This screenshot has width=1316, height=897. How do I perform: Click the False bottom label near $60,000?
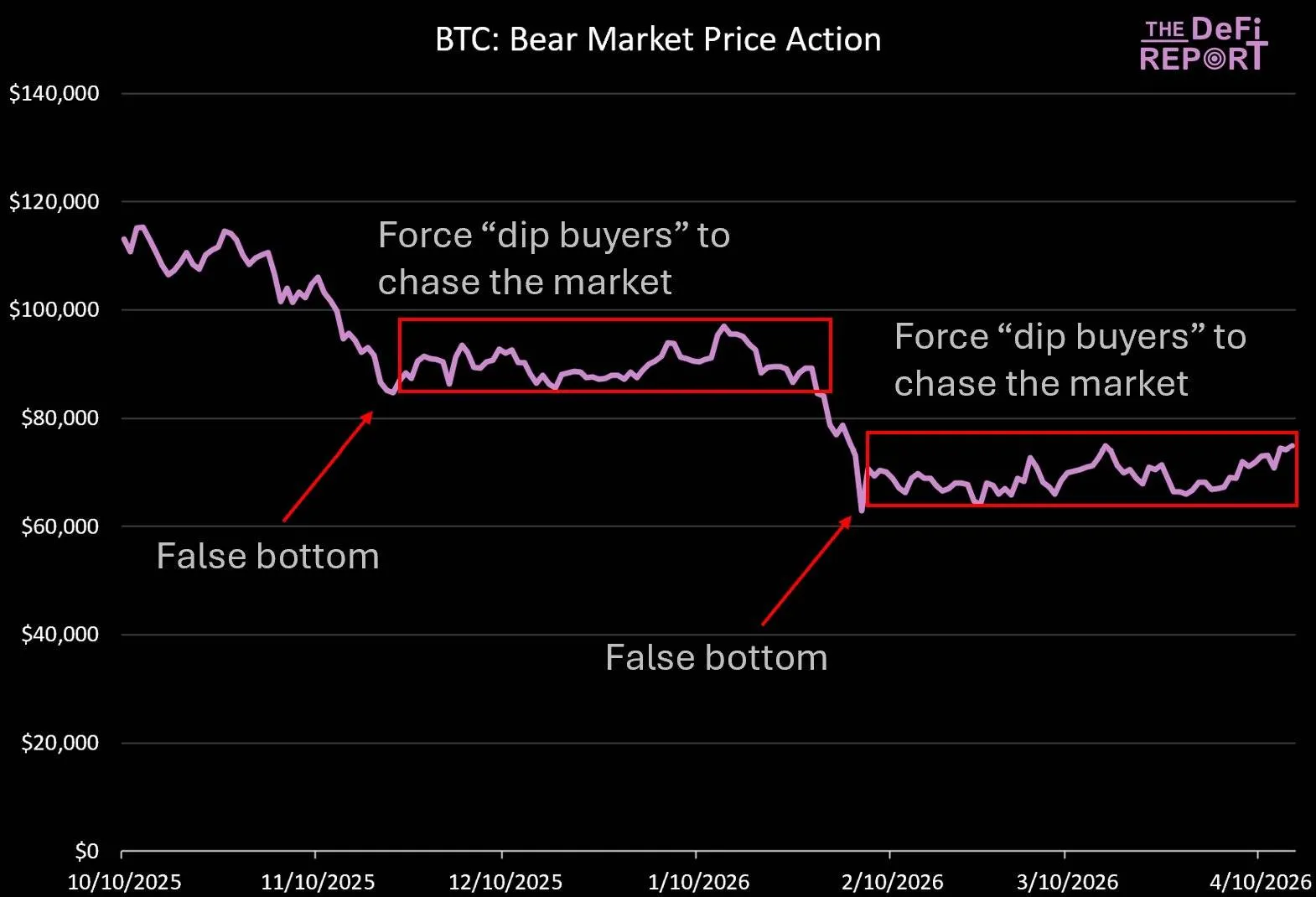coord(267,557)
